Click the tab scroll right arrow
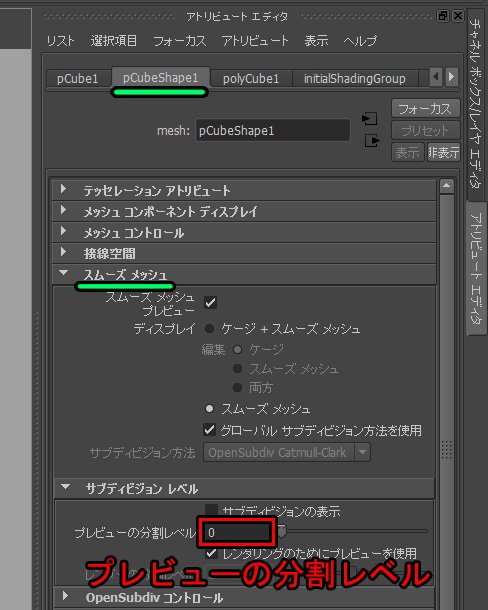The height and width of the screenshot is (610, 488). click(451, 77)
